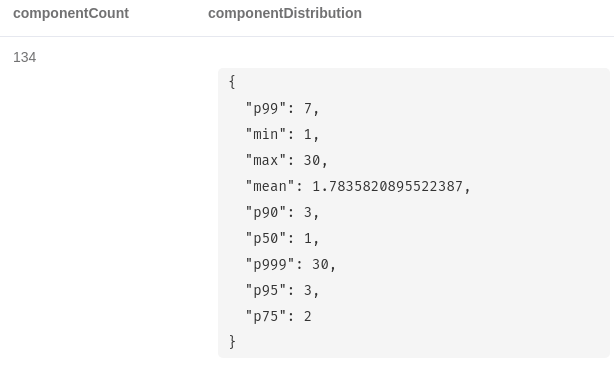This screenshot has height=377, width=614.
Task: Click the componentDistribution column header
Action: tap(285, 13)
